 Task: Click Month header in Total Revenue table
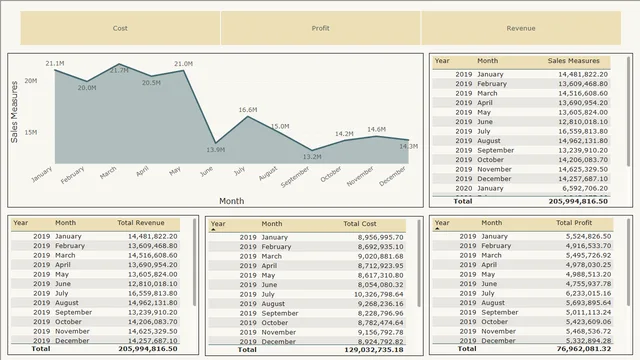click(66, 223)
